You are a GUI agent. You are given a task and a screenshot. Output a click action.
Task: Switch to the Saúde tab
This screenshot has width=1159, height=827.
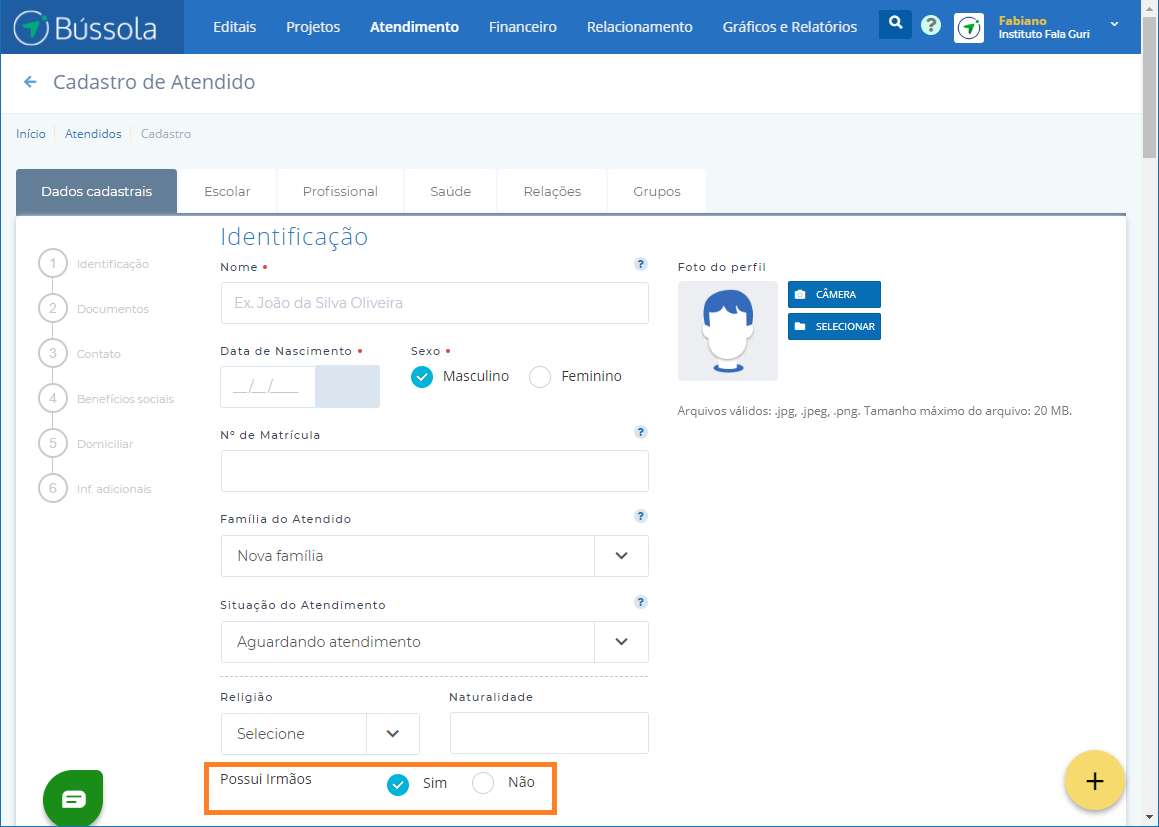click(x=450, y=191)
